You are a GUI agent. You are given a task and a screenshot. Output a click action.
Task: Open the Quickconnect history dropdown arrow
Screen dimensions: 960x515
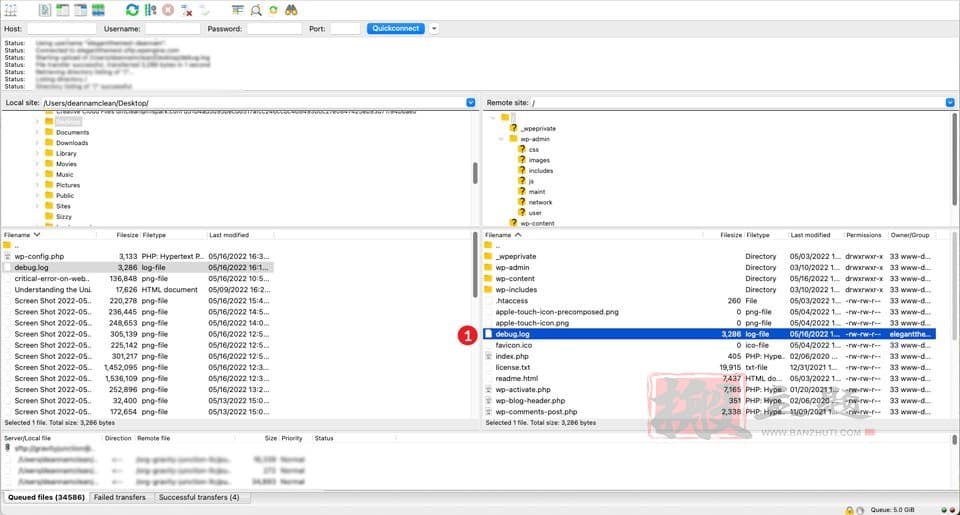(x=434, y=29)
